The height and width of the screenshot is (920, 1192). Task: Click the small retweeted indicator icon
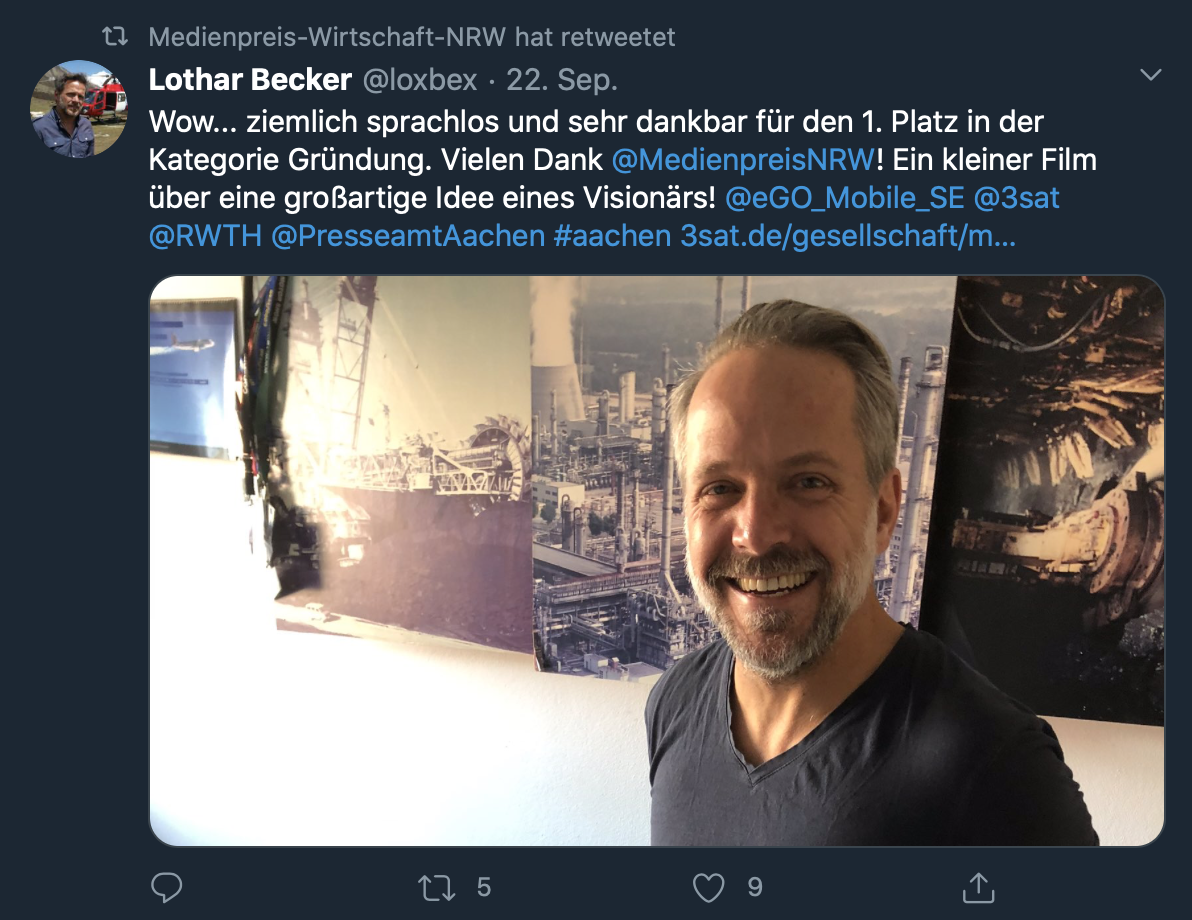(115, 36)
